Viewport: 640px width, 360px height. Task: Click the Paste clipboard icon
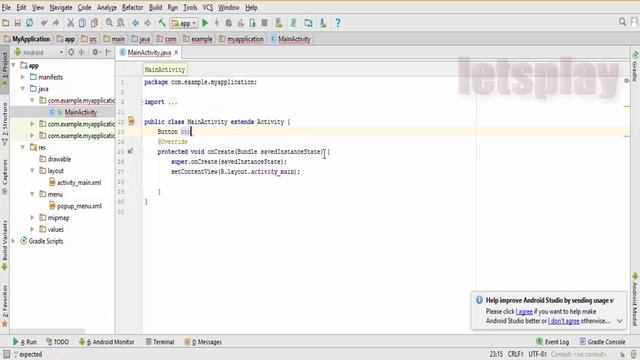(x=94, y=23)
